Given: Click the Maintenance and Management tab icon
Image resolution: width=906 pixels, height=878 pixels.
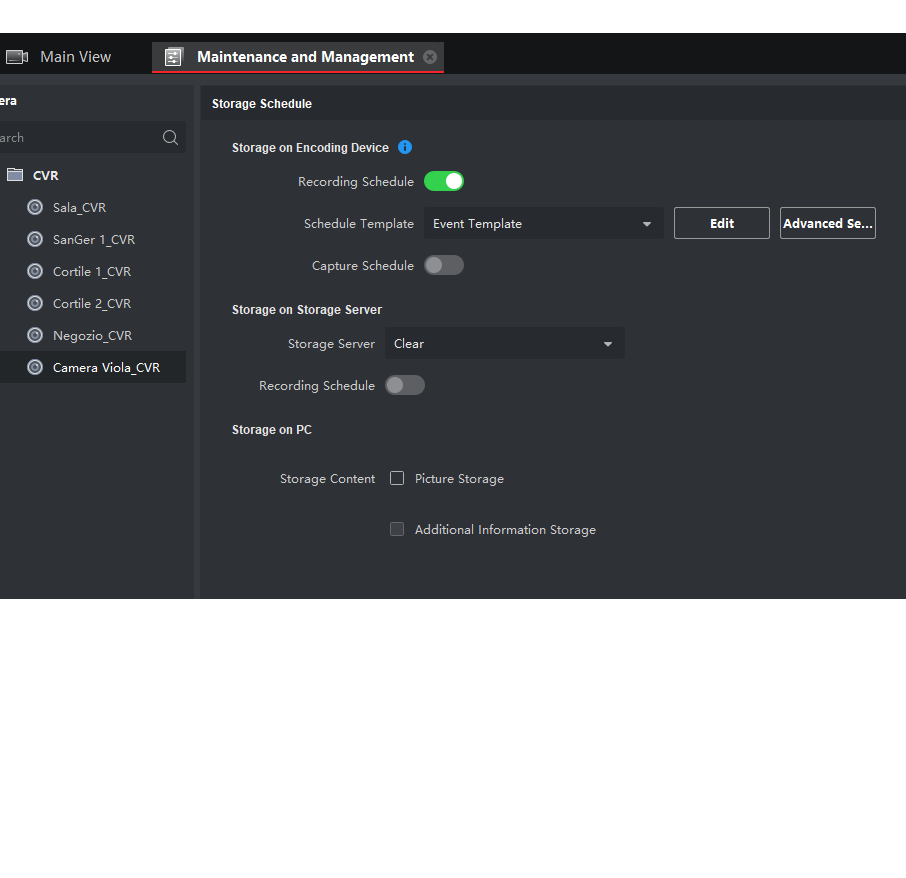Looking at the screenshot, I should (174, 57).
